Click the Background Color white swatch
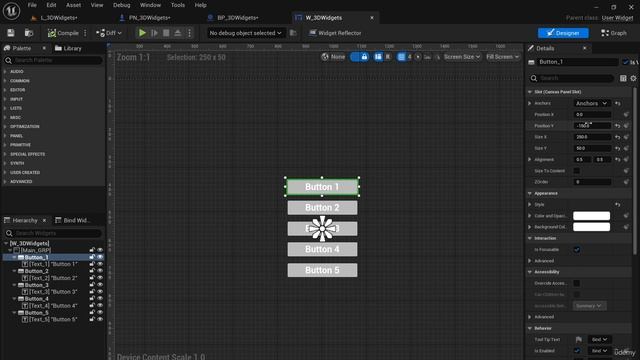Image resolution: width=640 pixels, height=360 pixels. [x=591, y=227]
